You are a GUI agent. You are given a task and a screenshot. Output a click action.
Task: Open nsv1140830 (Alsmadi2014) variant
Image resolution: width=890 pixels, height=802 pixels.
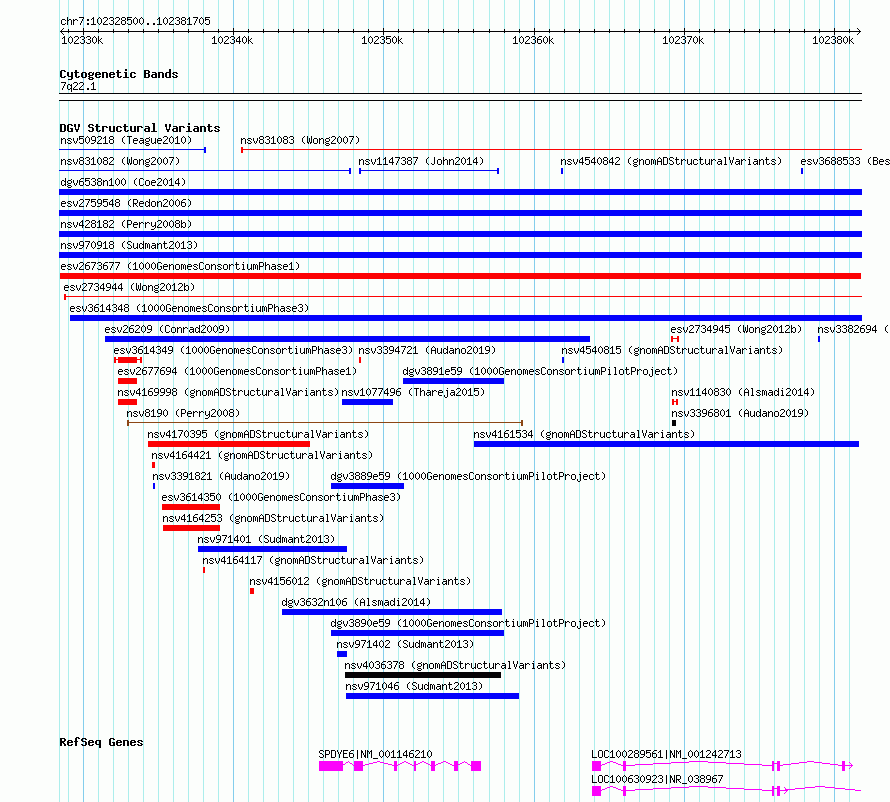(x=742, y=392)
